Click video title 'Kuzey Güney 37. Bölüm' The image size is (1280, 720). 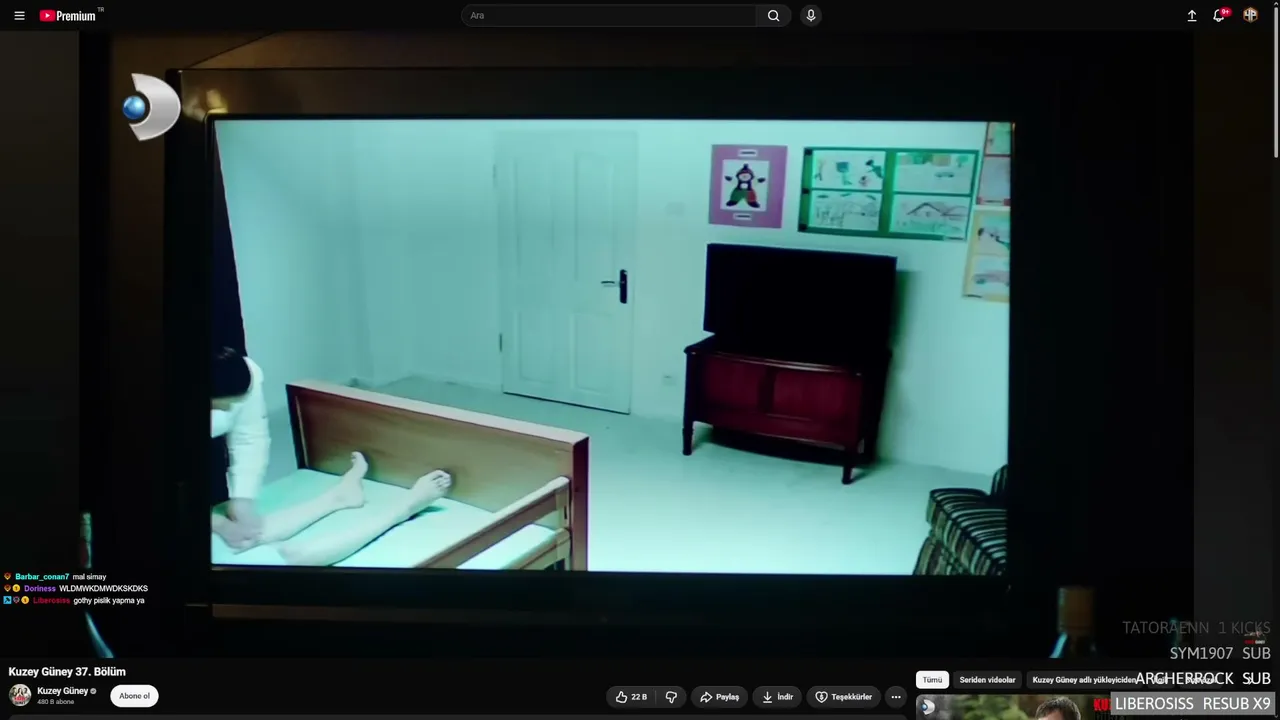67,672
